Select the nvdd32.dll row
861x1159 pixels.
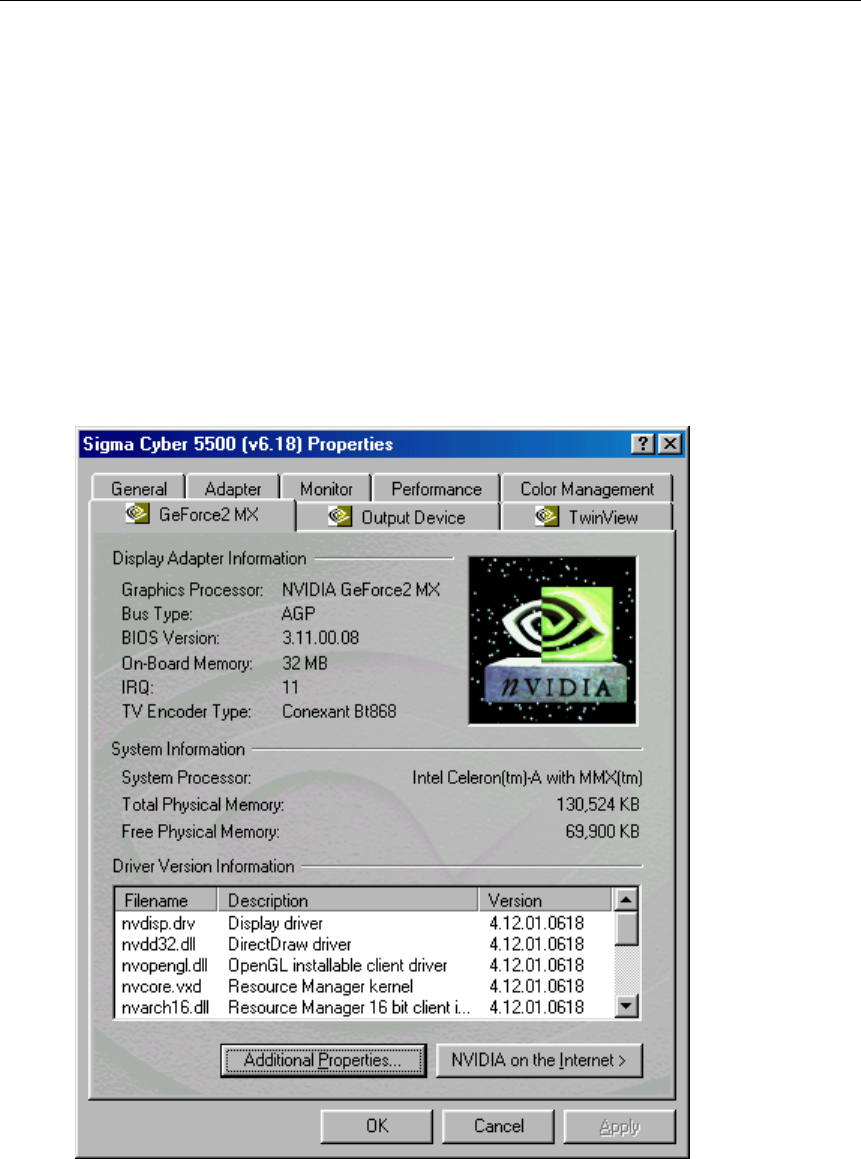(x=365, y=944)
